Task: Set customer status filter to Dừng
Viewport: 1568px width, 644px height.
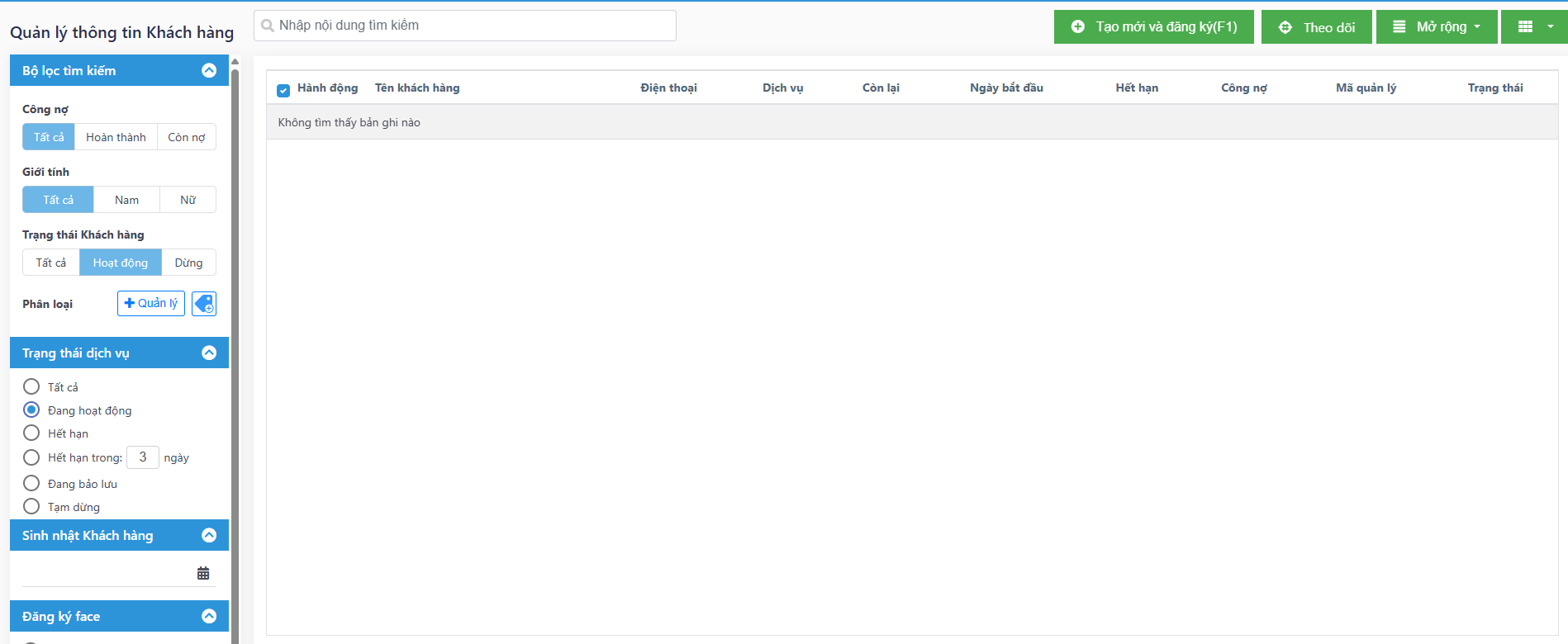Action: [x=188, y=263]
